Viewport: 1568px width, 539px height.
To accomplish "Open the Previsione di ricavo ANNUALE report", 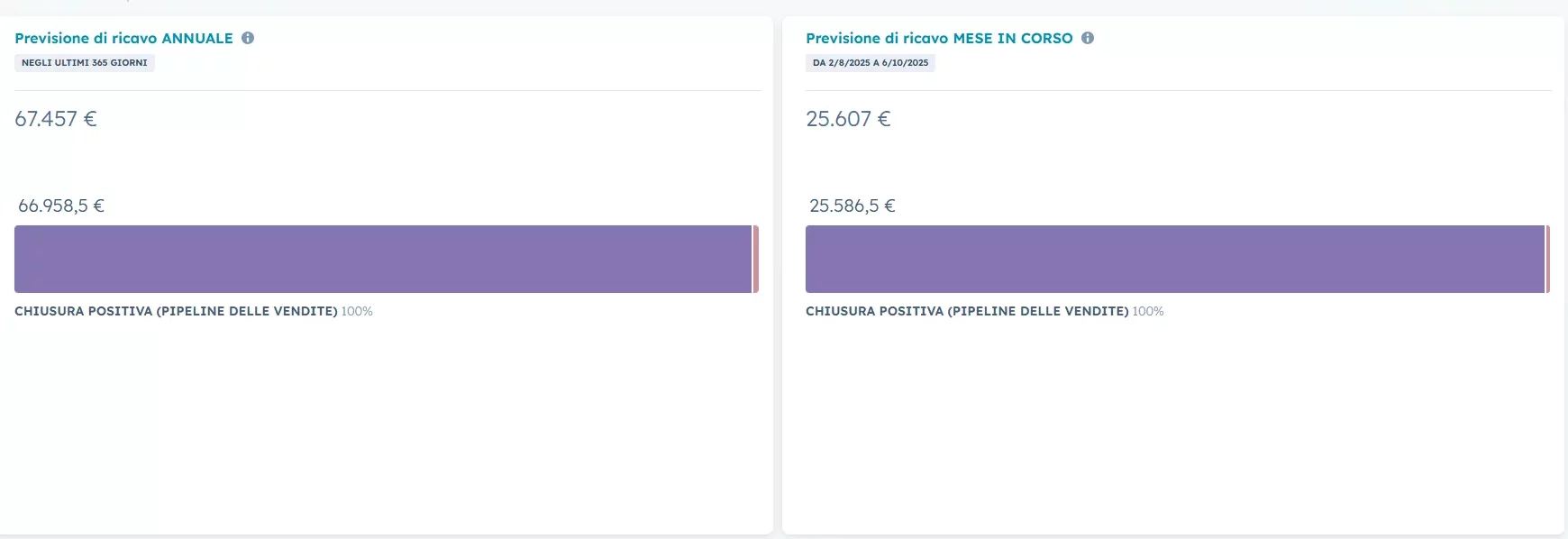I will click(123, 38).
